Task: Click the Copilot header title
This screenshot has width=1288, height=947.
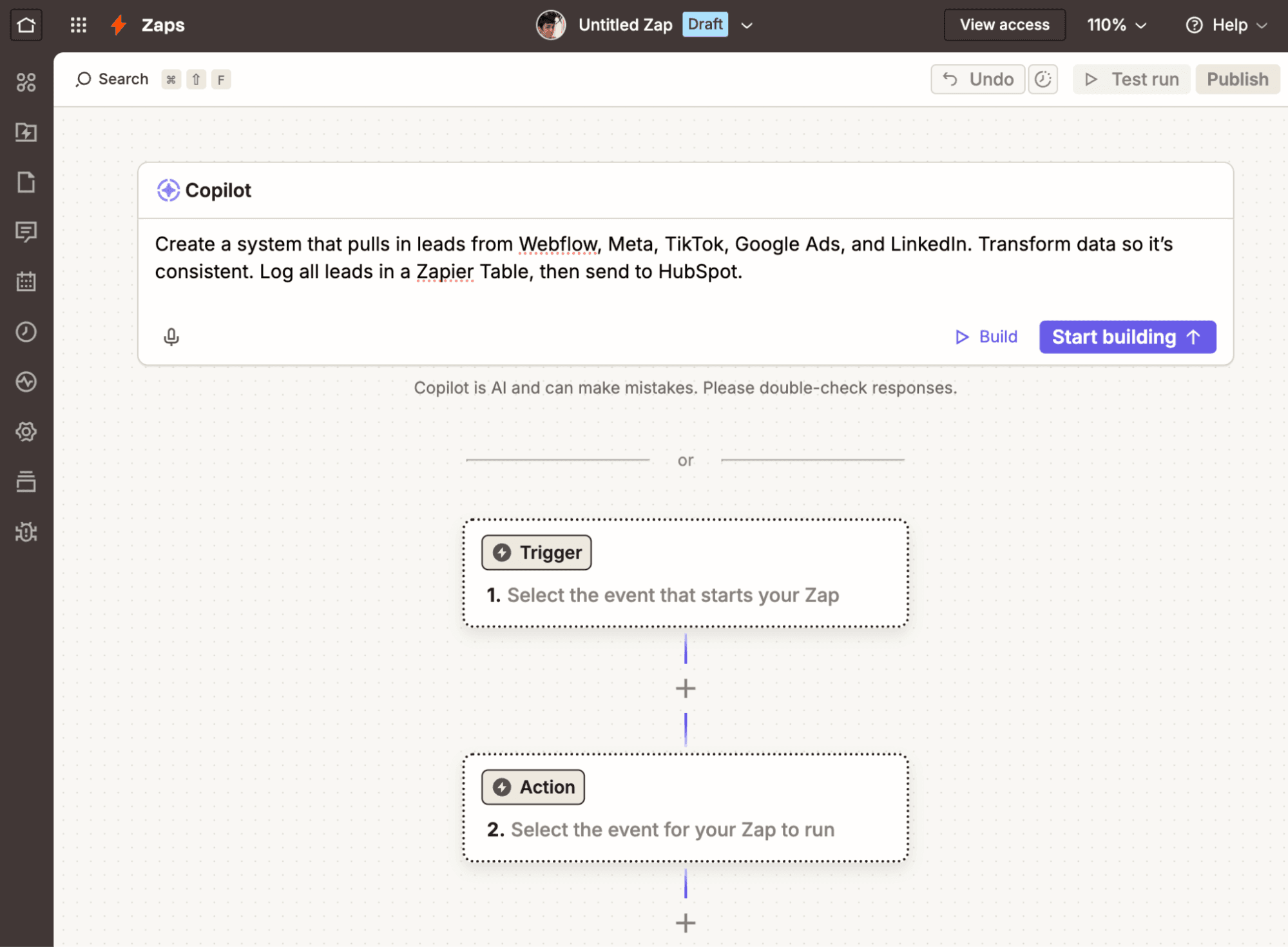Action: (x=218, y=191)
